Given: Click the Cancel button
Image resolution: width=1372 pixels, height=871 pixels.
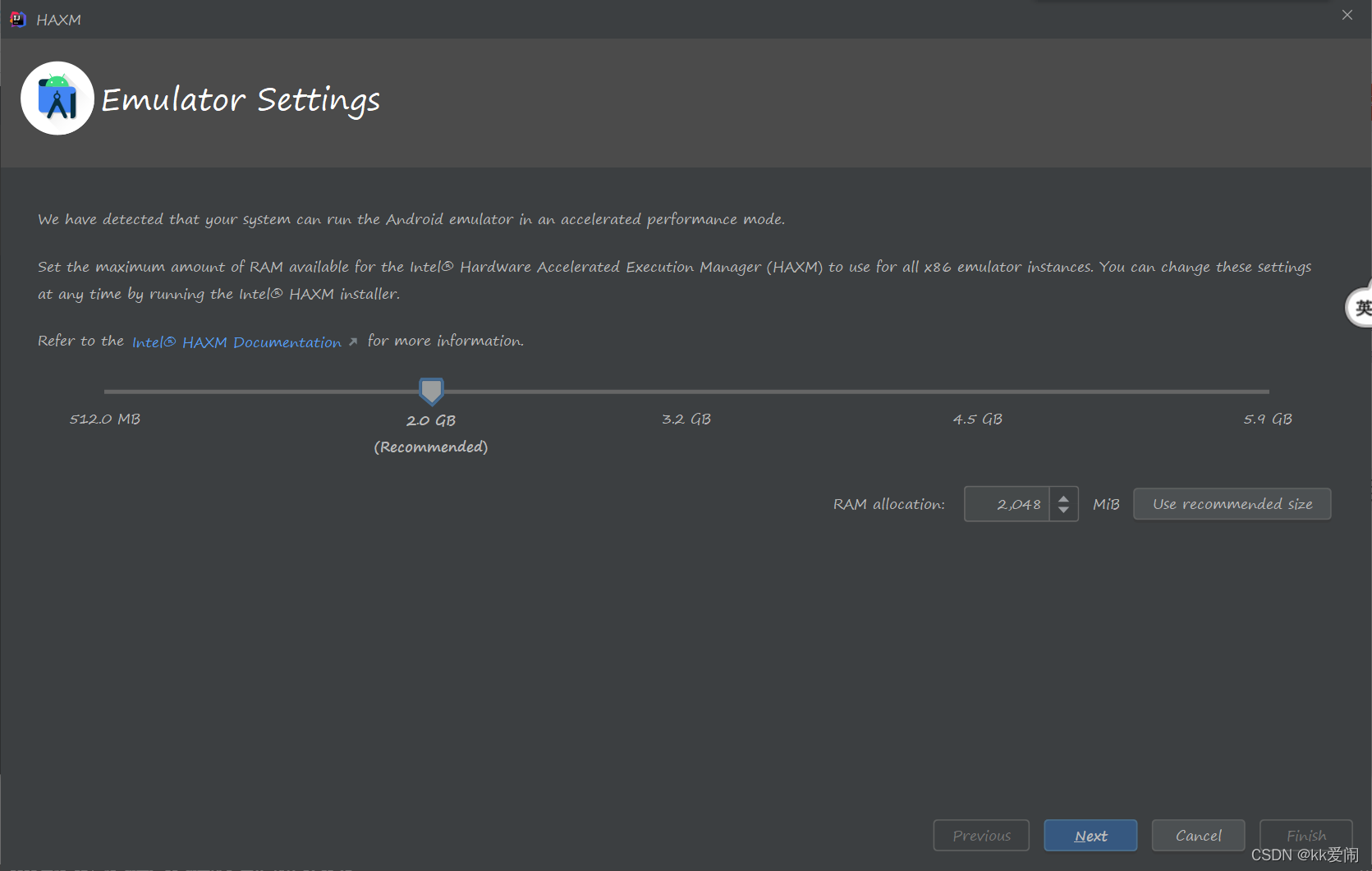Looking at the screenshot, I should point(1198,836).
